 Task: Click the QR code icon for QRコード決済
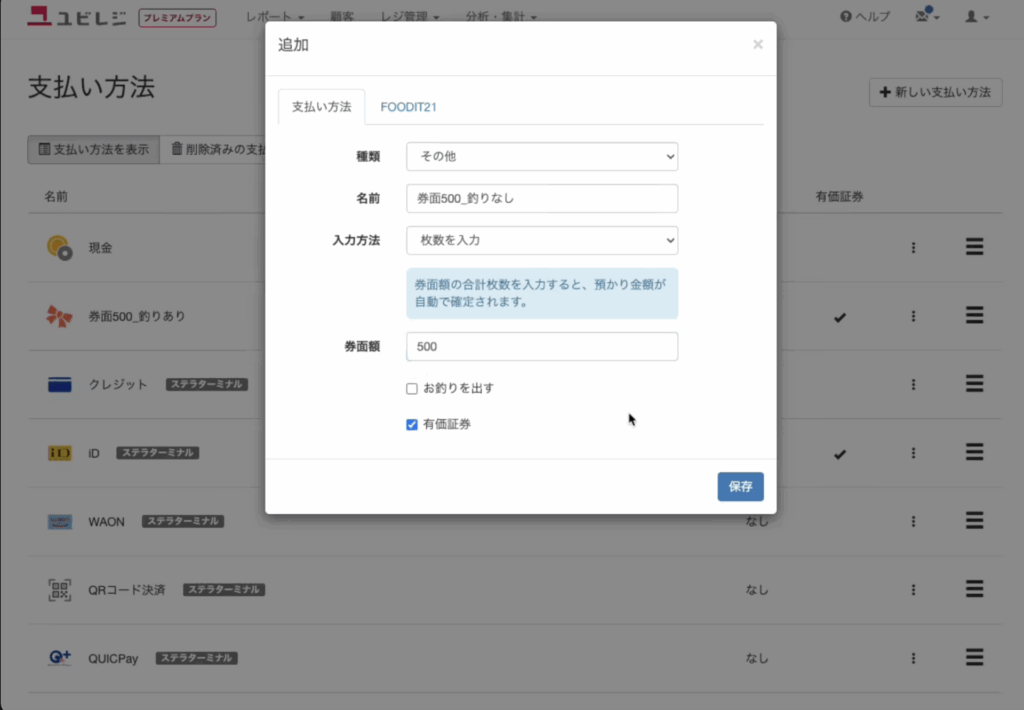[60, 590]
